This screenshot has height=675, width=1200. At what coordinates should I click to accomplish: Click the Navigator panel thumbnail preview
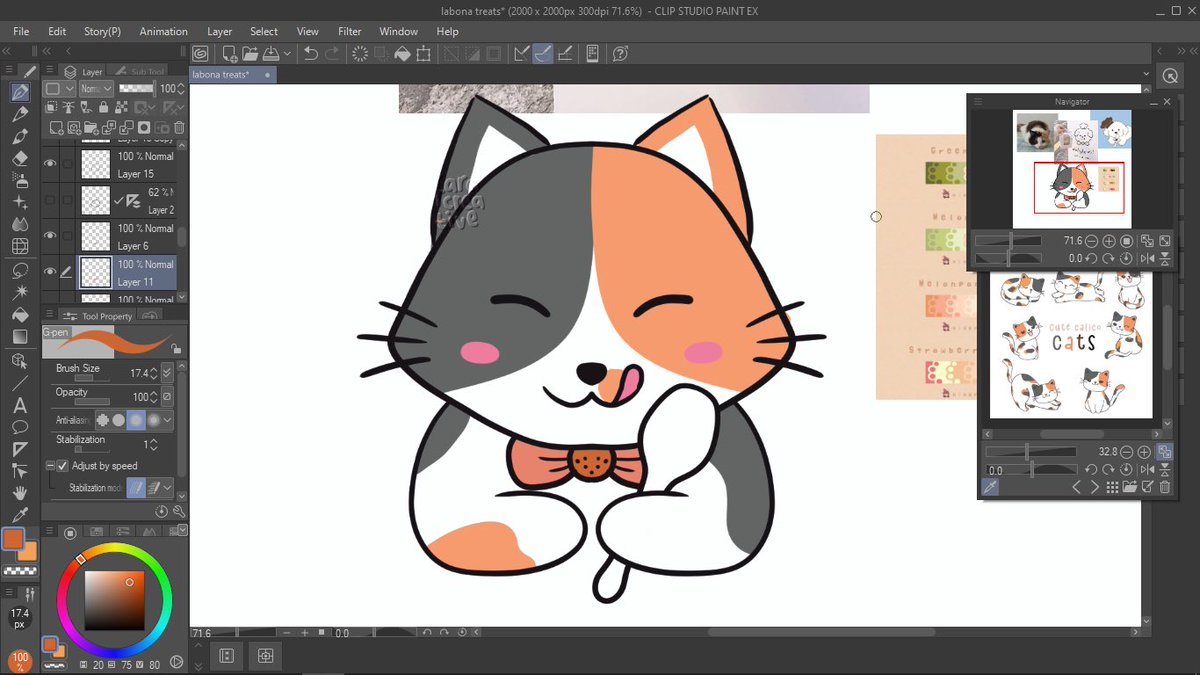click(1072, 169)
